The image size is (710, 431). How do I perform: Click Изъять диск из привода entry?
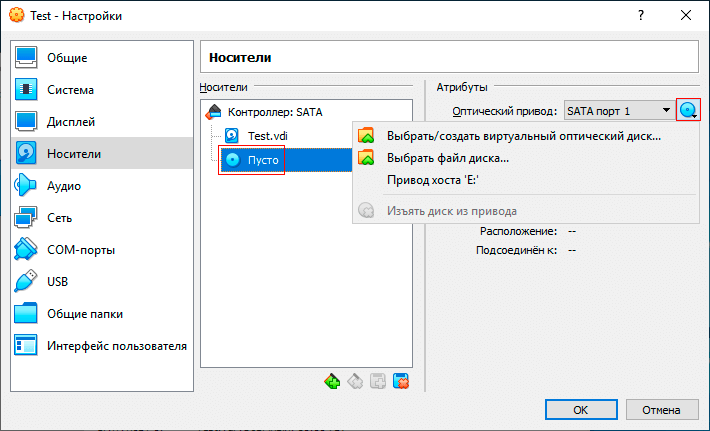point(525,211)
